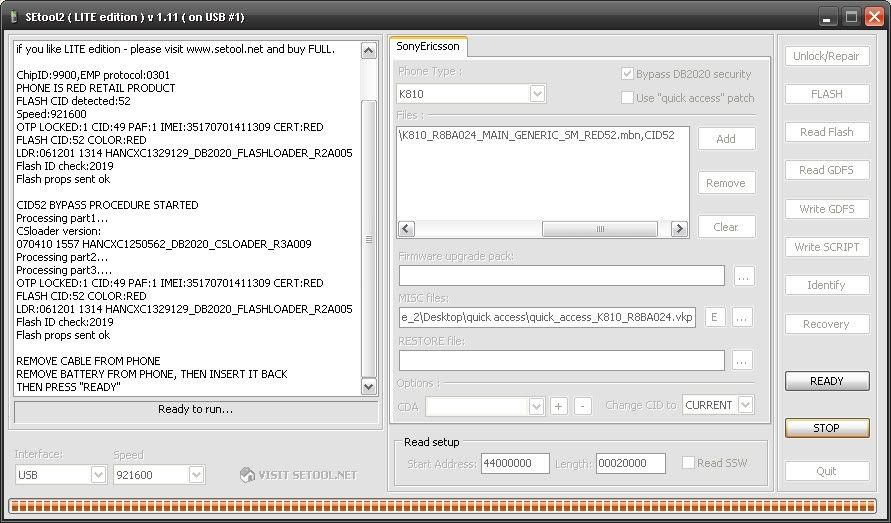The image size is (891, 523).
Task: Select the SonyEricsson tab
Action: (x=428, y=47)
